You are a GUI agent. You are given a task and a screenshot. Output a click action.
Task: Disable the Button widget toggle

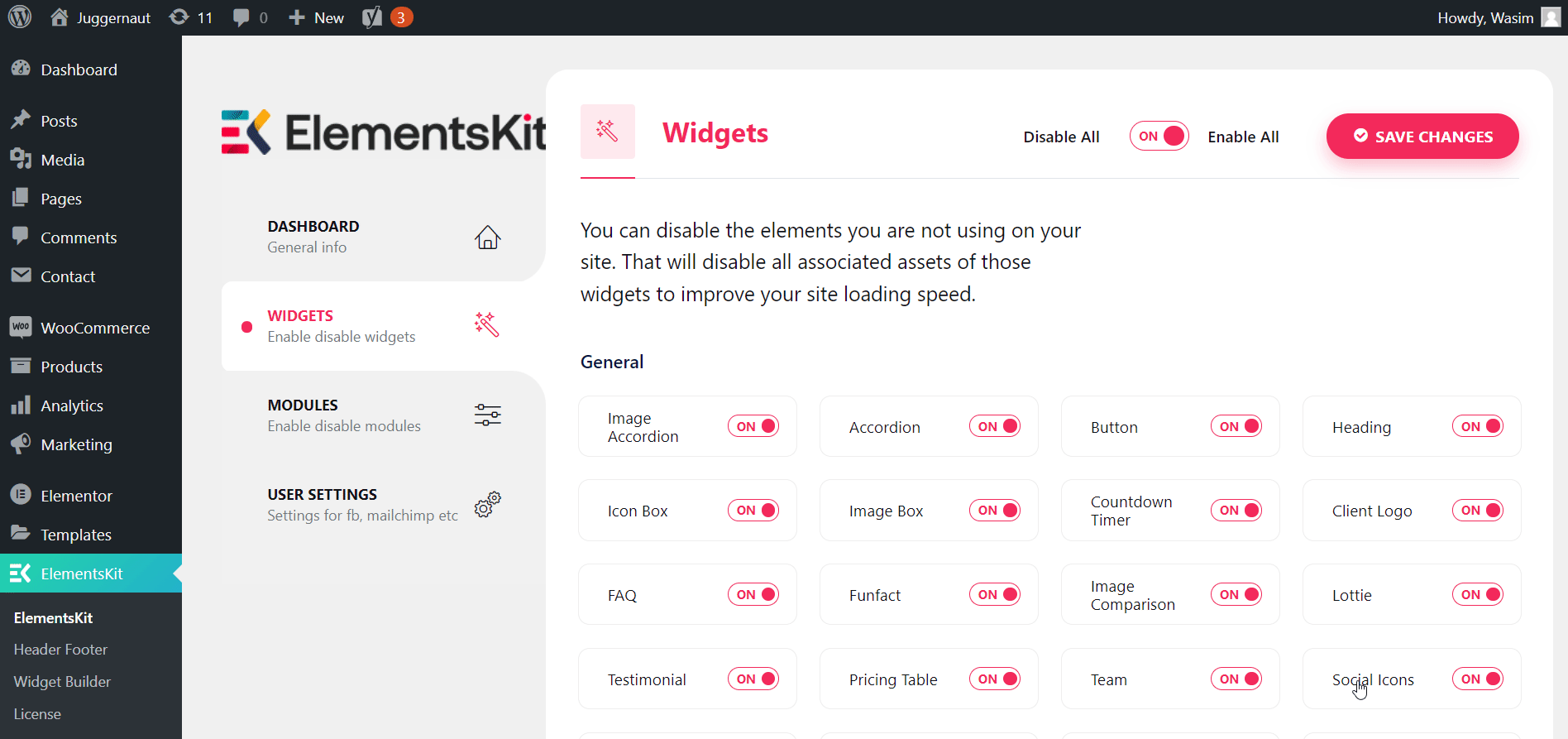pyautogui.click(x=1236, y=426)
